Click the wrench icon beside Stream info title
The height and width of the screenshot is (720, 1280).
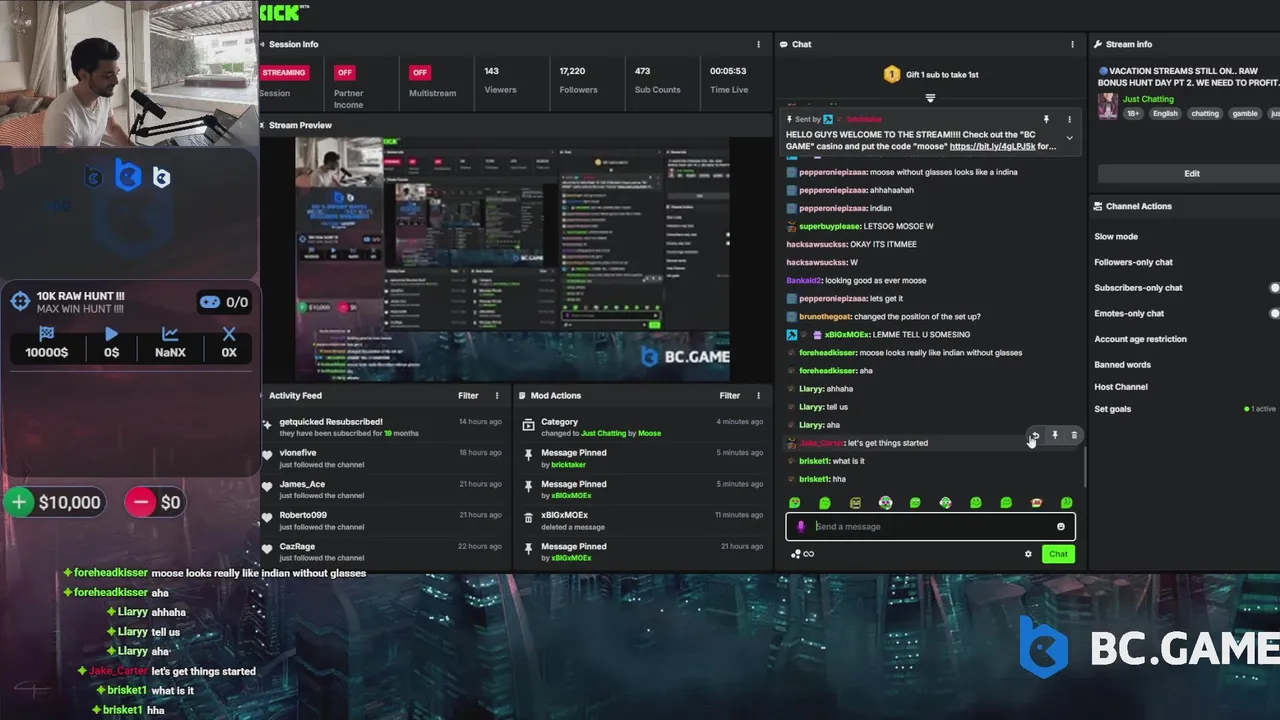pyautogui.click(x=1098, y=44)
